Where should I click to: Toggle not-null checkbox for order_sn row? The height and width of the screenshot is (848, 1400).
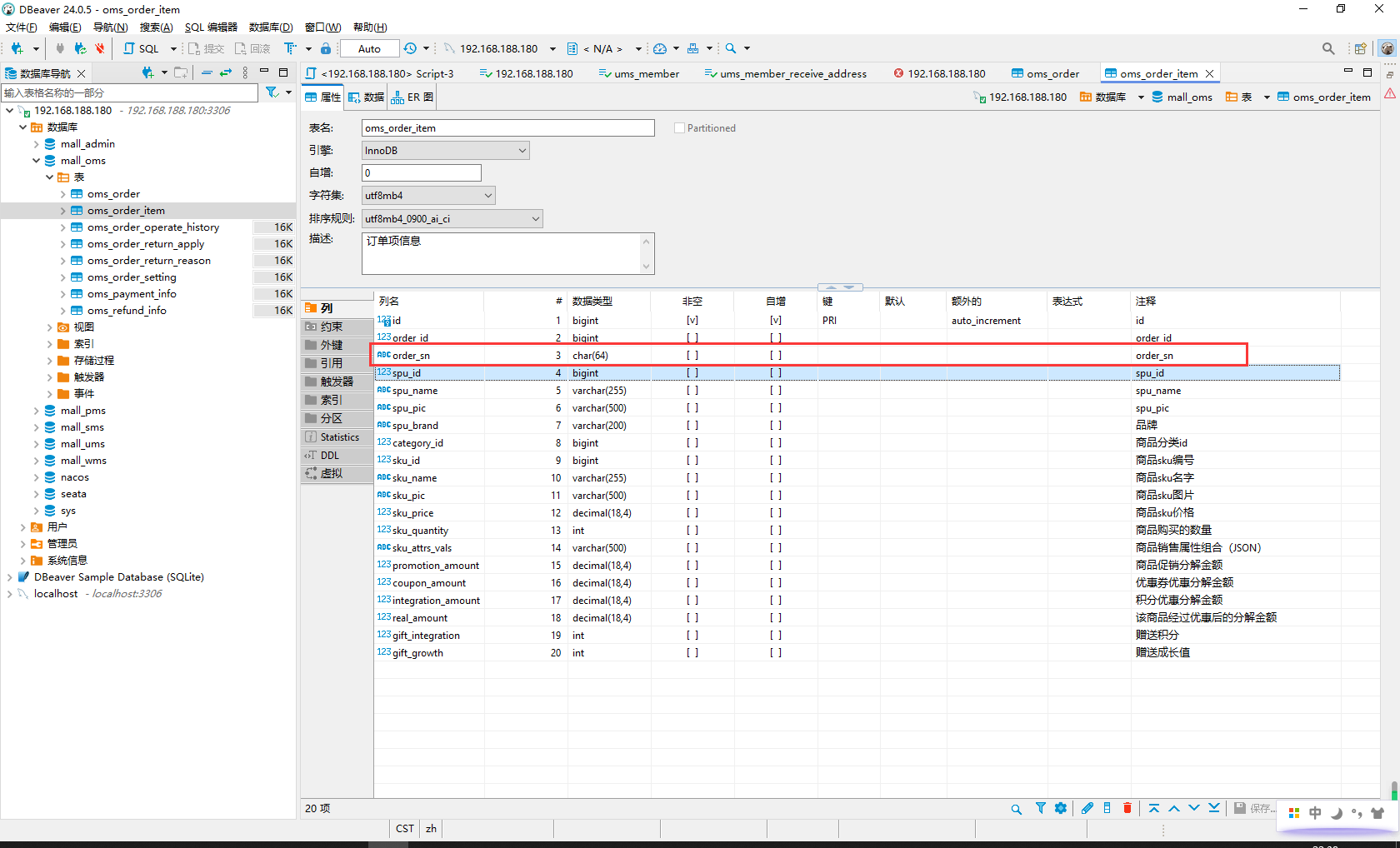(x=692, y=356)
